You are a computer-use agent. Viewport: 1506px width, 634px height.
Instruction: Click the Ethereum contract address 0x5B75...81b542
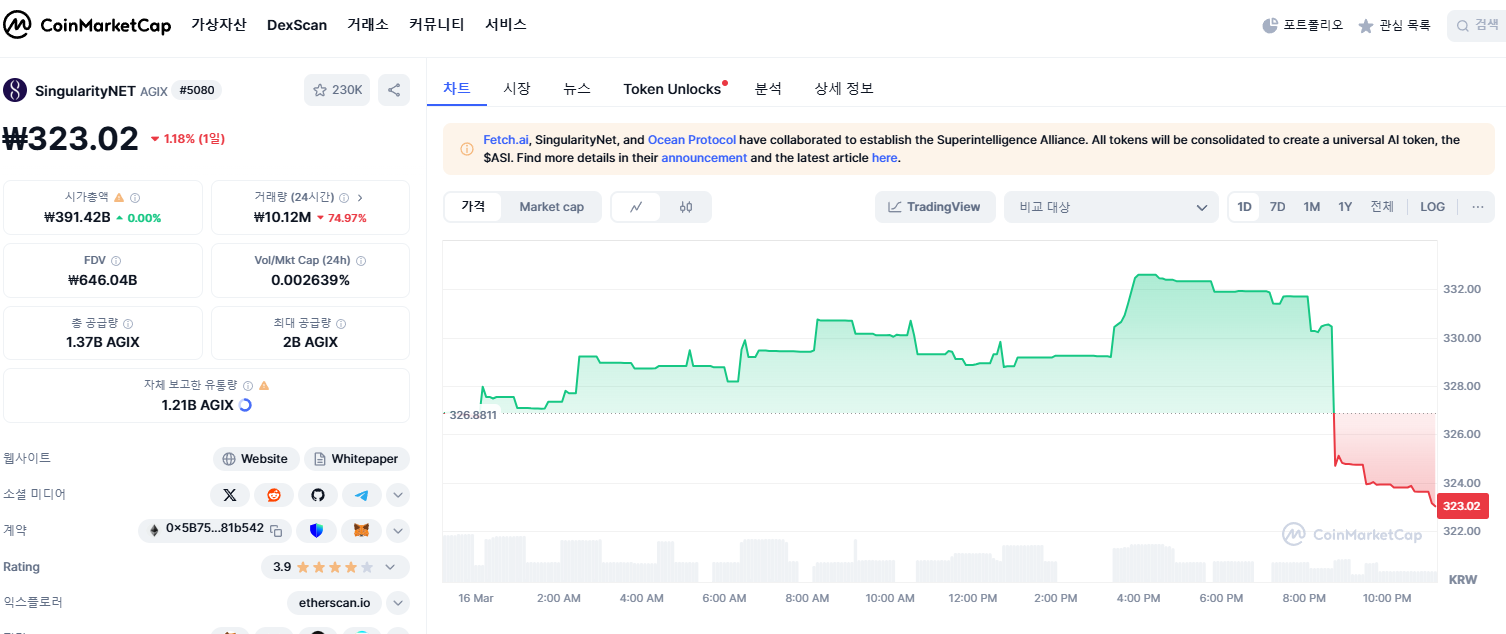click(215, 529)
